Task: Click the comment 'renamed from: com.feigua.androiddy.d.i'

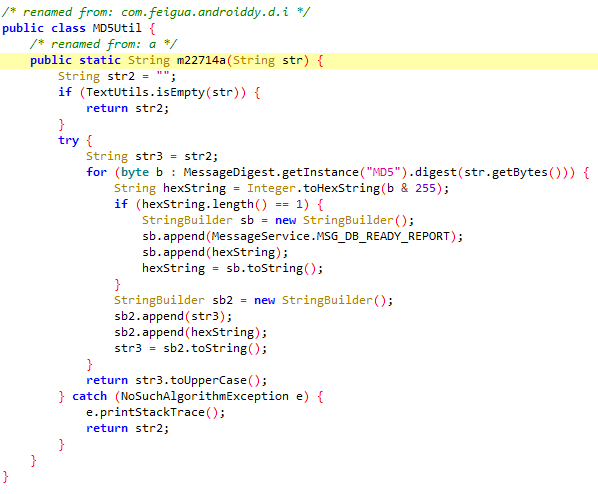Action: (156, 12)
